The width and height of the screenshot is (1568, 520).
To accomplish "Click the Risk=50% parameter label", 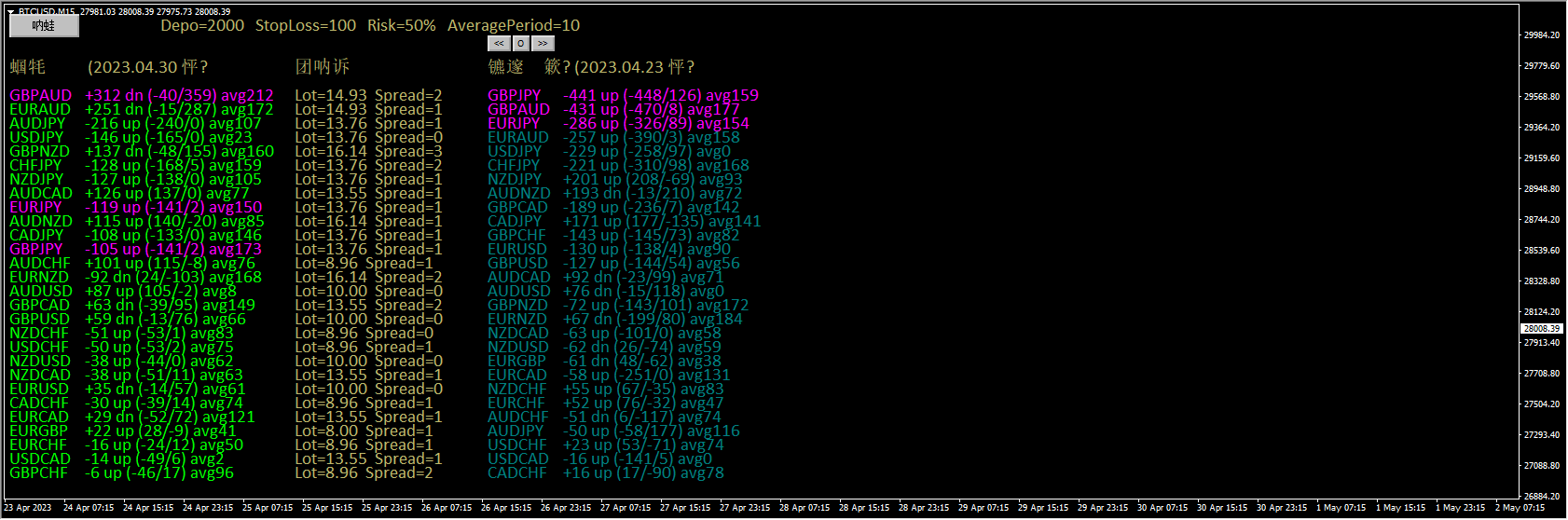I will point(401,25).
